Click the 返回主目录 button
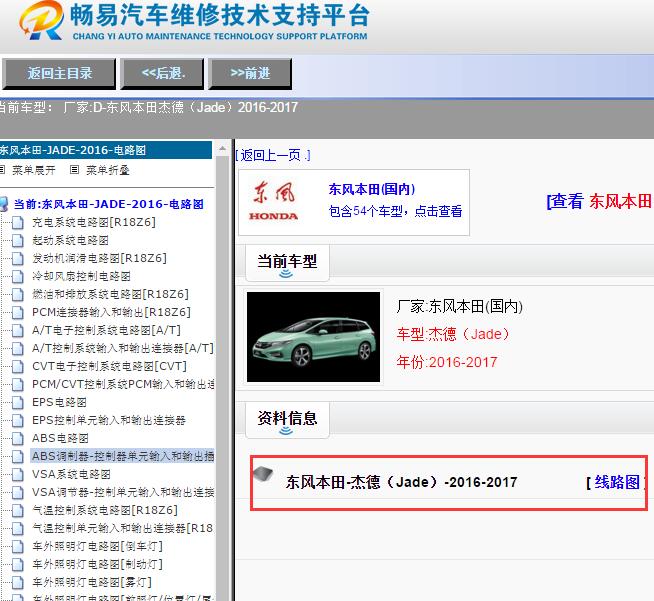 point(59,74)
